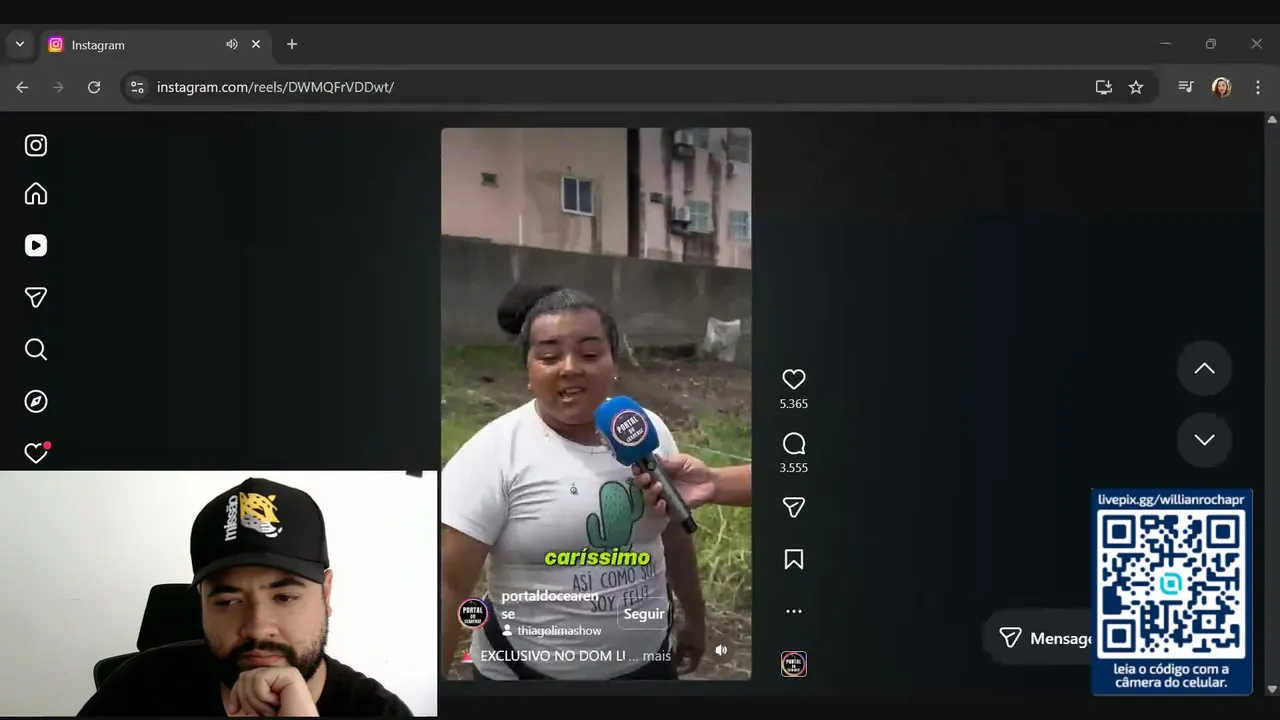Open portaldocearense profile name
This screenshot has height=720, width=1280.
[x=550, y=605]
